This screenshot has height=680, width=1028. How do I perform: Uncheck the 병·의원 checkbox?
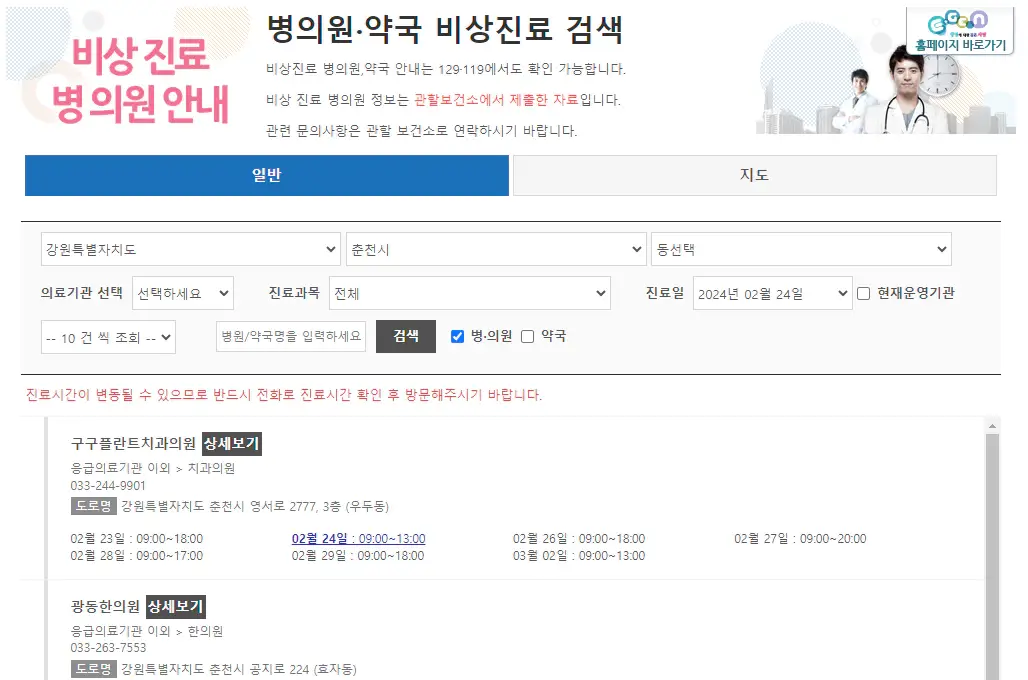coord(456,336)
